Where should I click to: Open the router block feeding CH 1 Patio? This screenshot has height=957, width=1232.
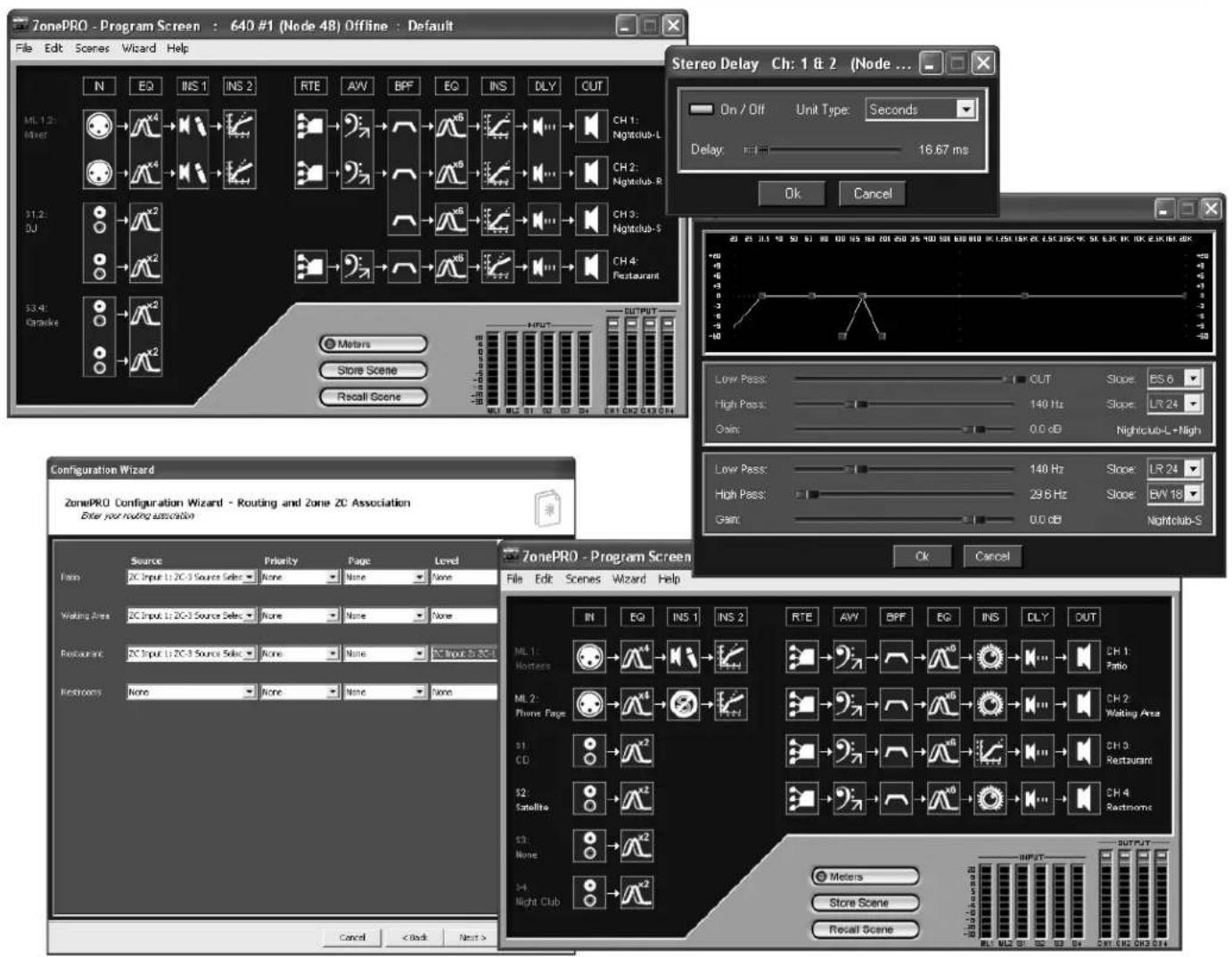point(801,658)
